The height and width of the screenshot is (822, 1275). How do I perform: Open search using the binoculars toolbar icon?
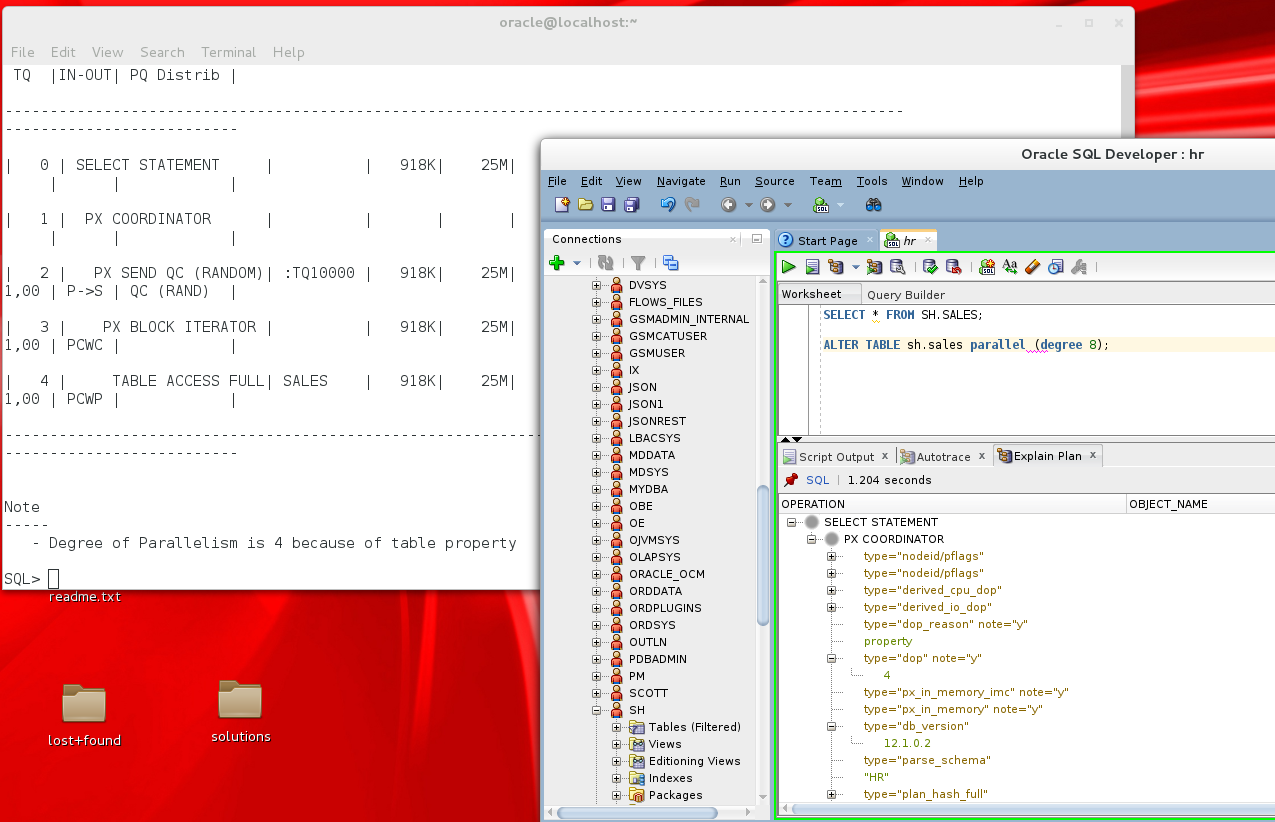coord(874,204)
